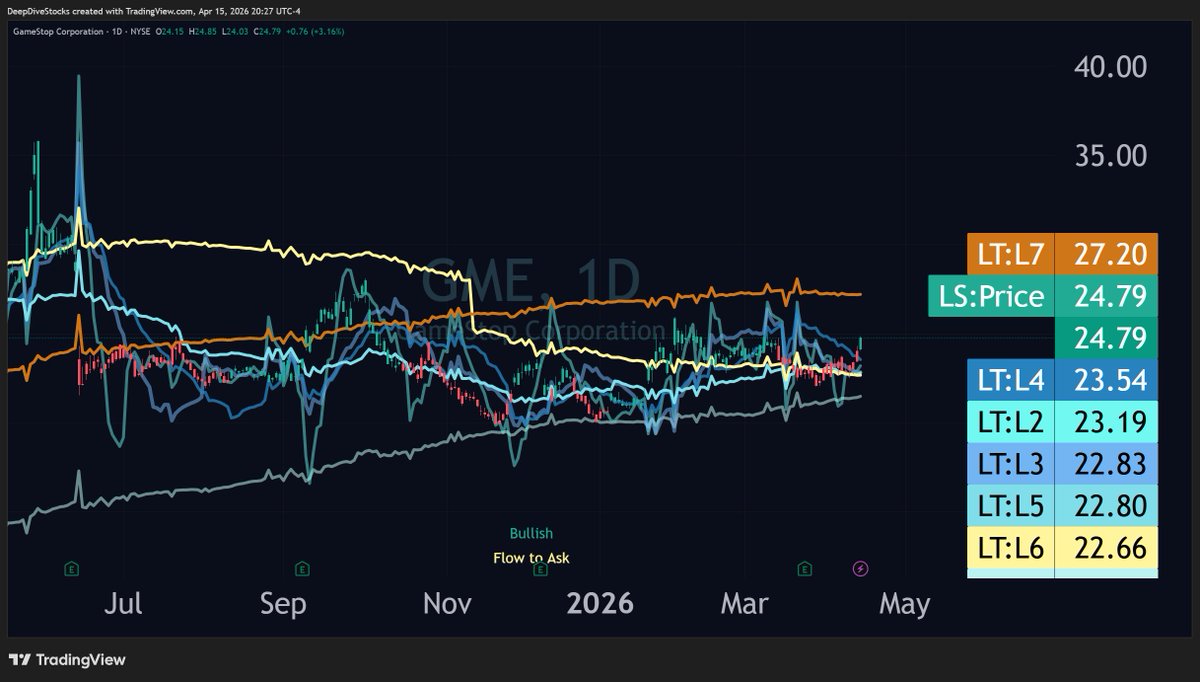Open the earnings marker near the Mar label
Screen dimensions: 1200x682
click(x=803, y=570)
